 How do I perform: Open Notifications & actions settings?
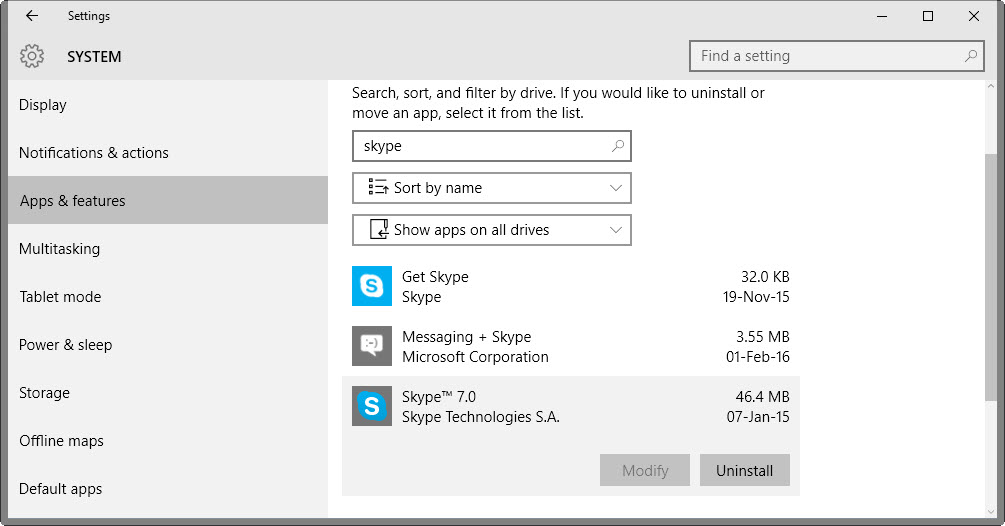pyautogui.click(x=168, y=152)
